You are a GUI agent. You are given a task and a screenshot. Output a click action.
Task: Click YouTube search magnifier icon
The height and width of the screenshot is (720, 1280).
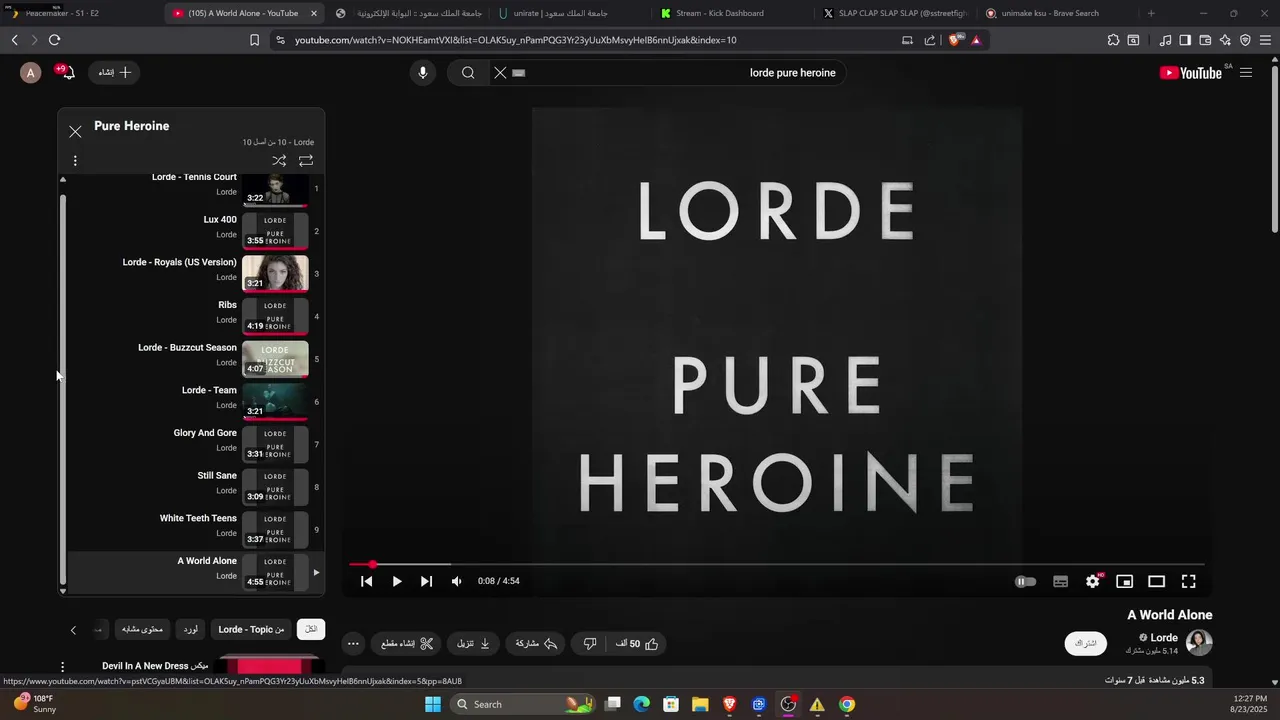click(468, 72)
